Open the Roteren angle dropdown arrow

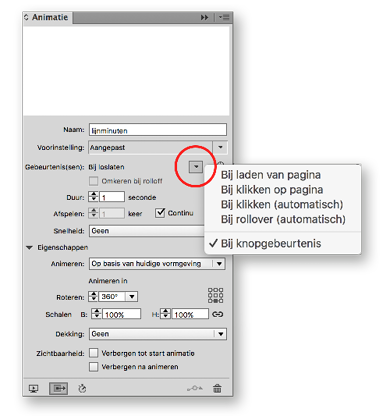click(132, 296)
